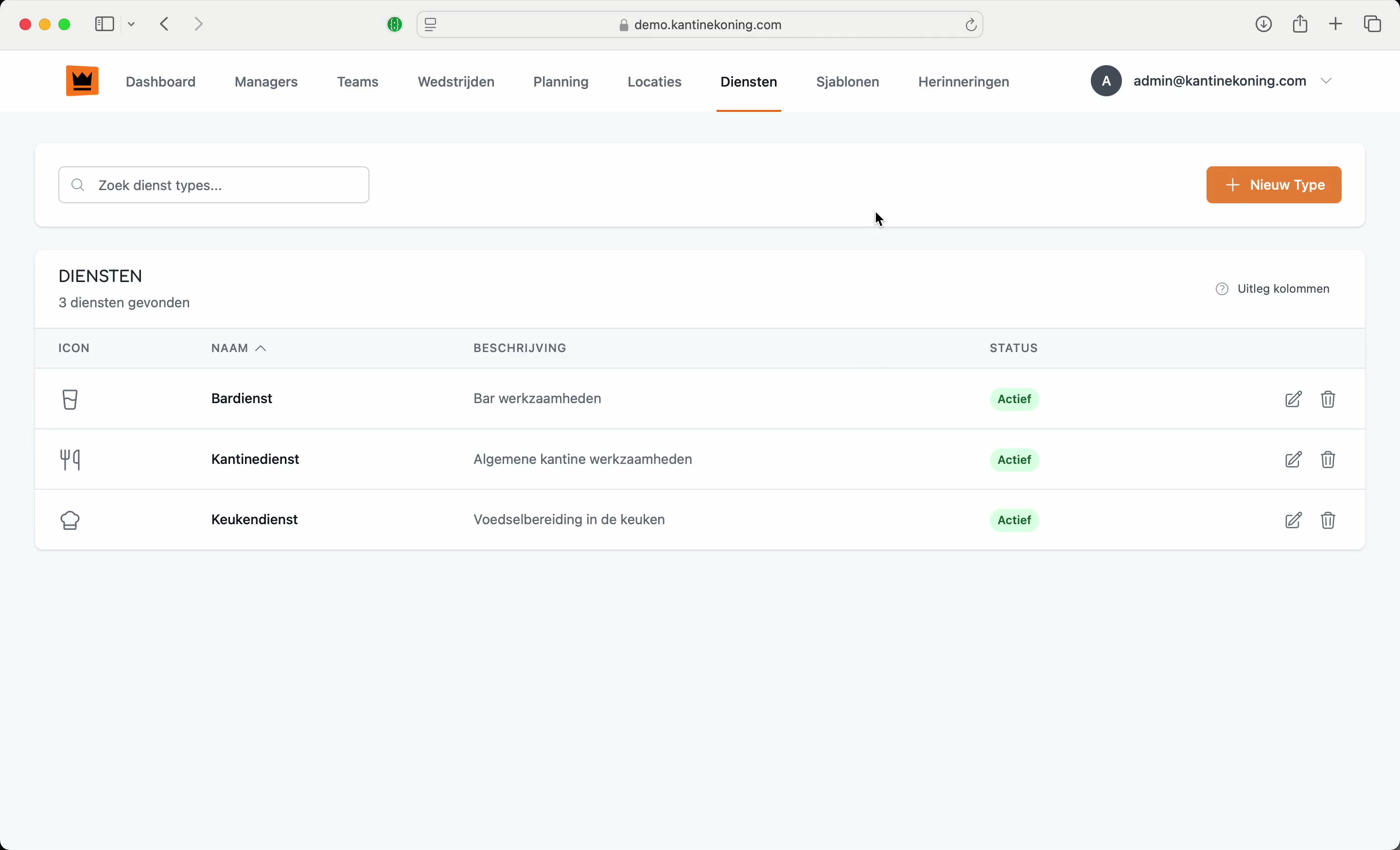
Task: Click edit pencil for Kantinedienst
Action: pyautogui.click(x=1293, y=460)
